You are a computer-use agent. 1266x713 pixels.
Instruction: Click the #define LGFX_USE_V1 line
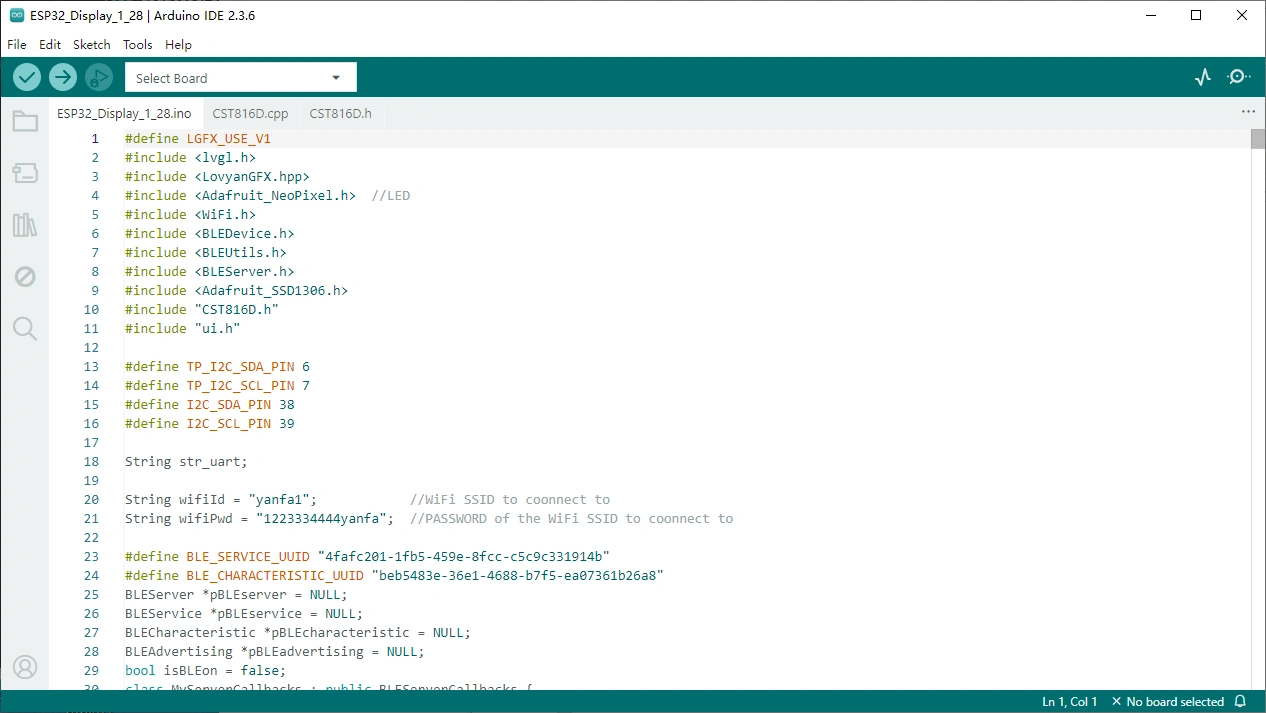pyautogui.click(x=198, y=139)
